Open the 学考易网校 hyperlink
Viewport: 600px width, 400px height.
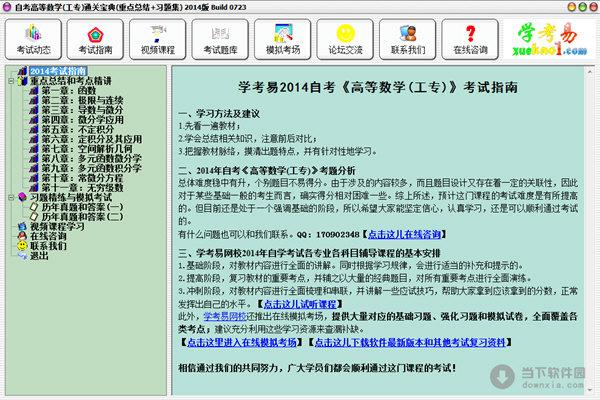pos(225,317)
